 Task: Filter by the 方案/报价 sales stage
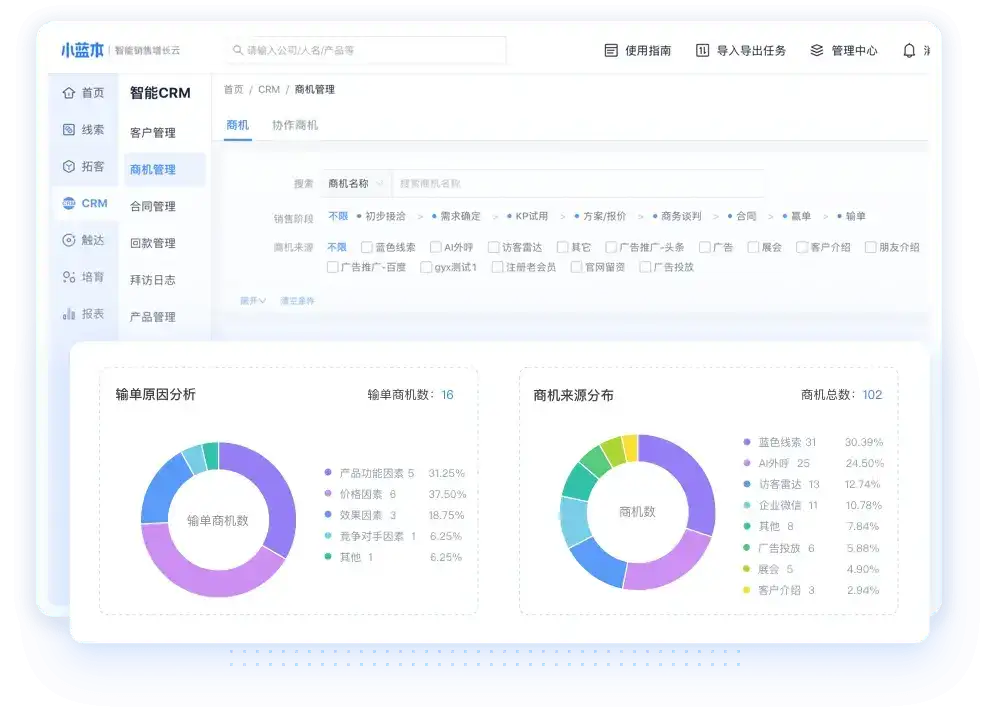coord(600,216)
